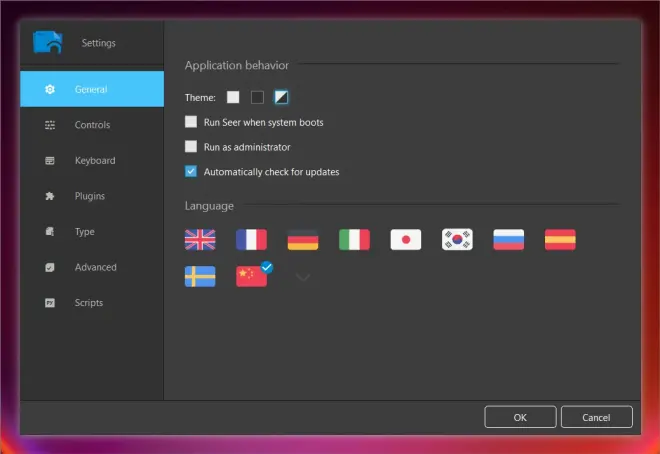Expand more languages with the chevron

click(x=303, y=277)
